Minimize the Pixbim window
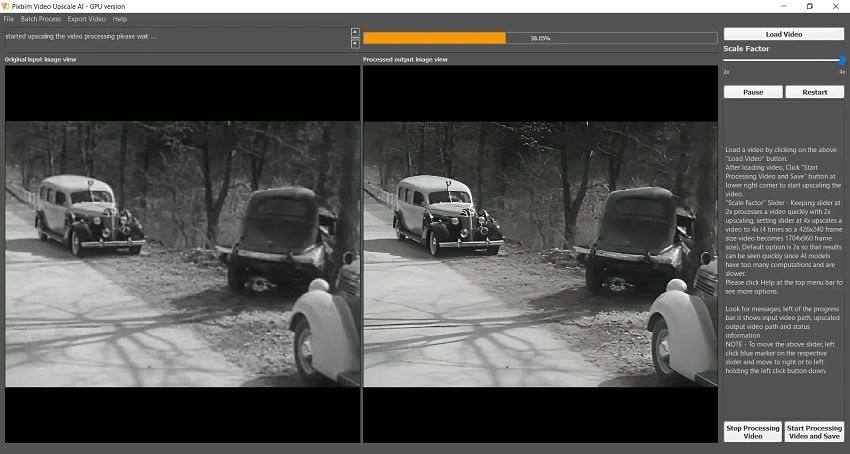Screen dimensions: 850x454 (784, 7)
